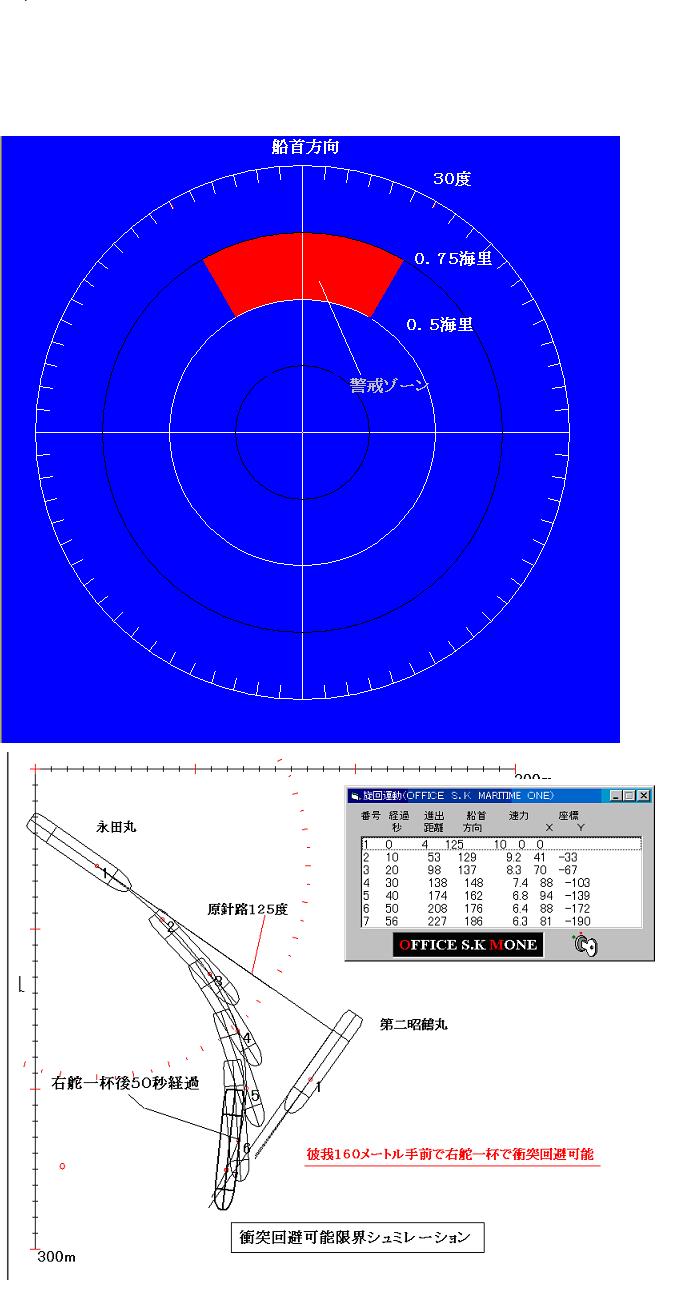This screenshot has width=677, height=1300.
Task: Select list row 5 with heading 162
Action: tap(500, 894)
